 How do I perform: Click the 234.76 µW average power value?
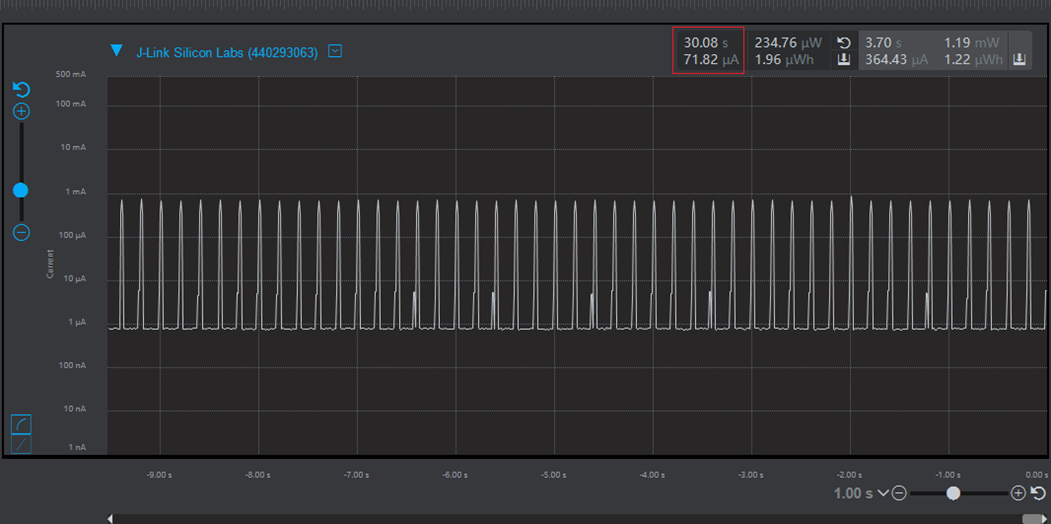788,43
